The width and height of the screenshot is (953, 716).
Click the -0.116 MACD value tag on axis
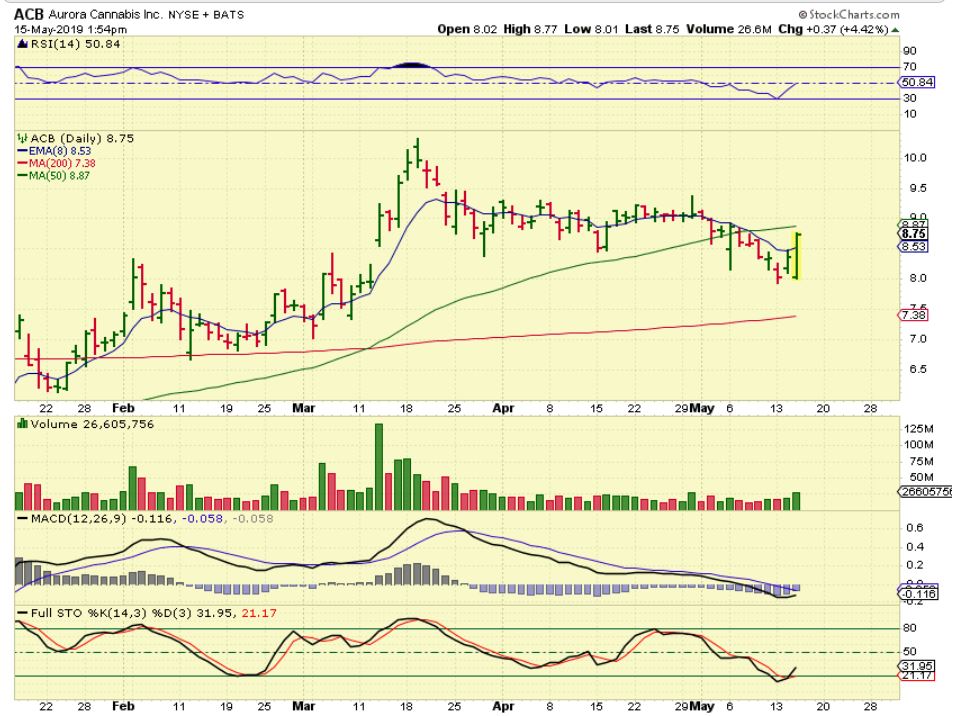918,594
